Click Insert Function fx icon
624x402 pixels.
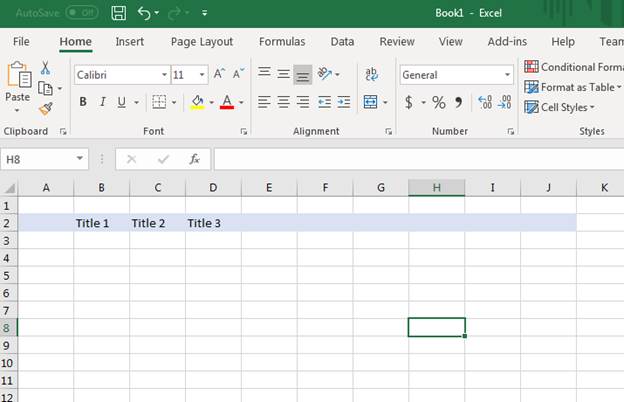194,160
